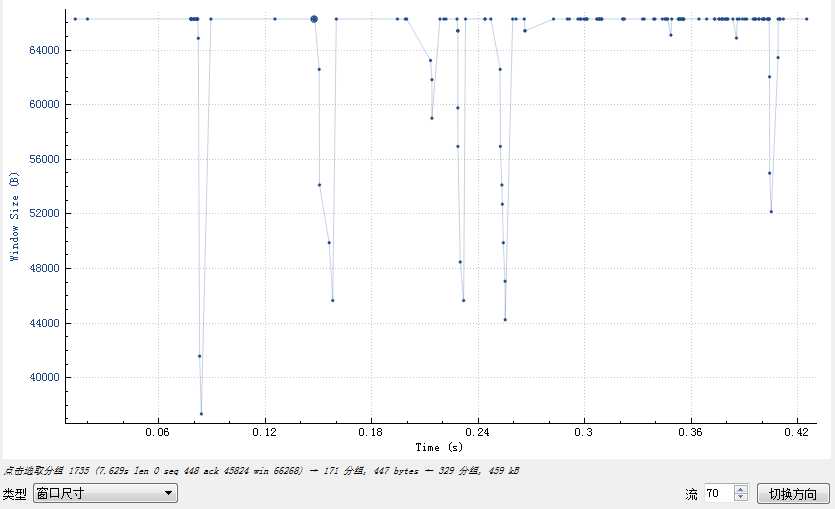The height and width of the screenshot is (509, 835).
Task: Decrement the stream number with the down arrow
Action: 741,497
